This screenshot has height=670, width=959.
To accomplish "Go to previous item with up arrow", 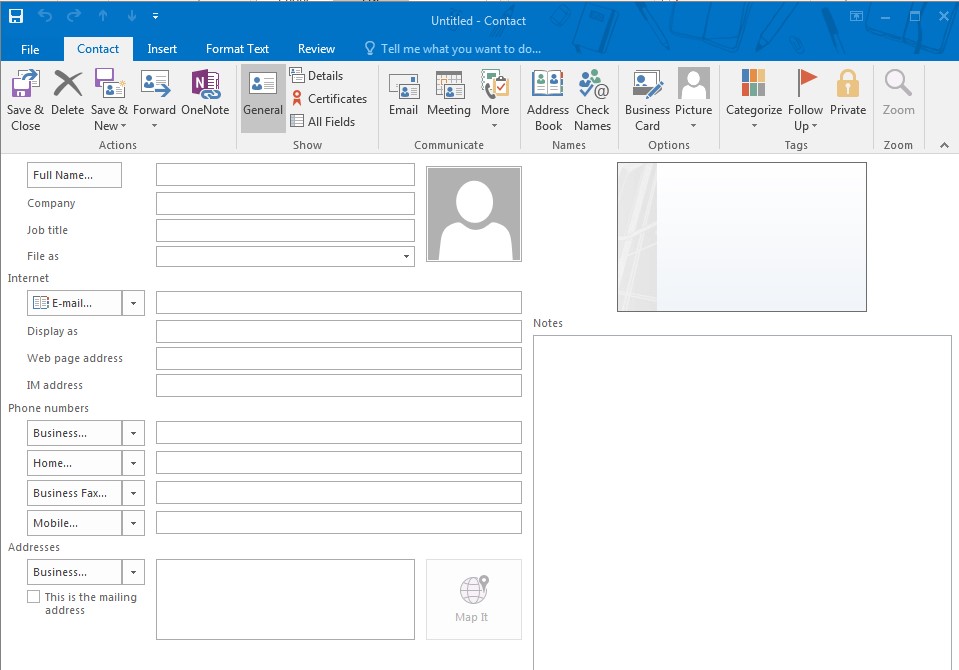I will (103, 17).
